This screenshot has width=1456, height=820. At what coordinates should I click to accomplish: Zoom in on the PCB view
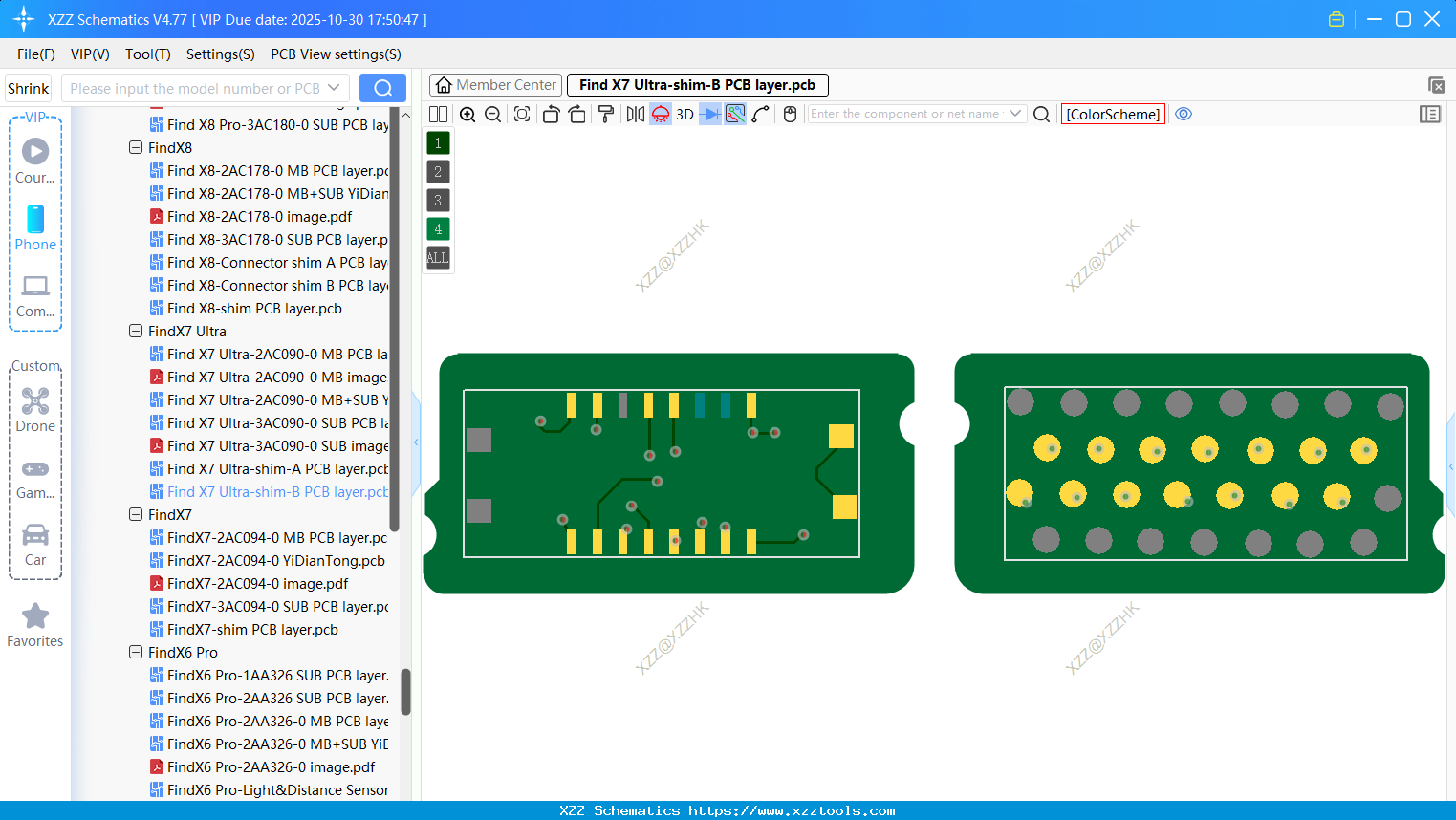[467, 114]
